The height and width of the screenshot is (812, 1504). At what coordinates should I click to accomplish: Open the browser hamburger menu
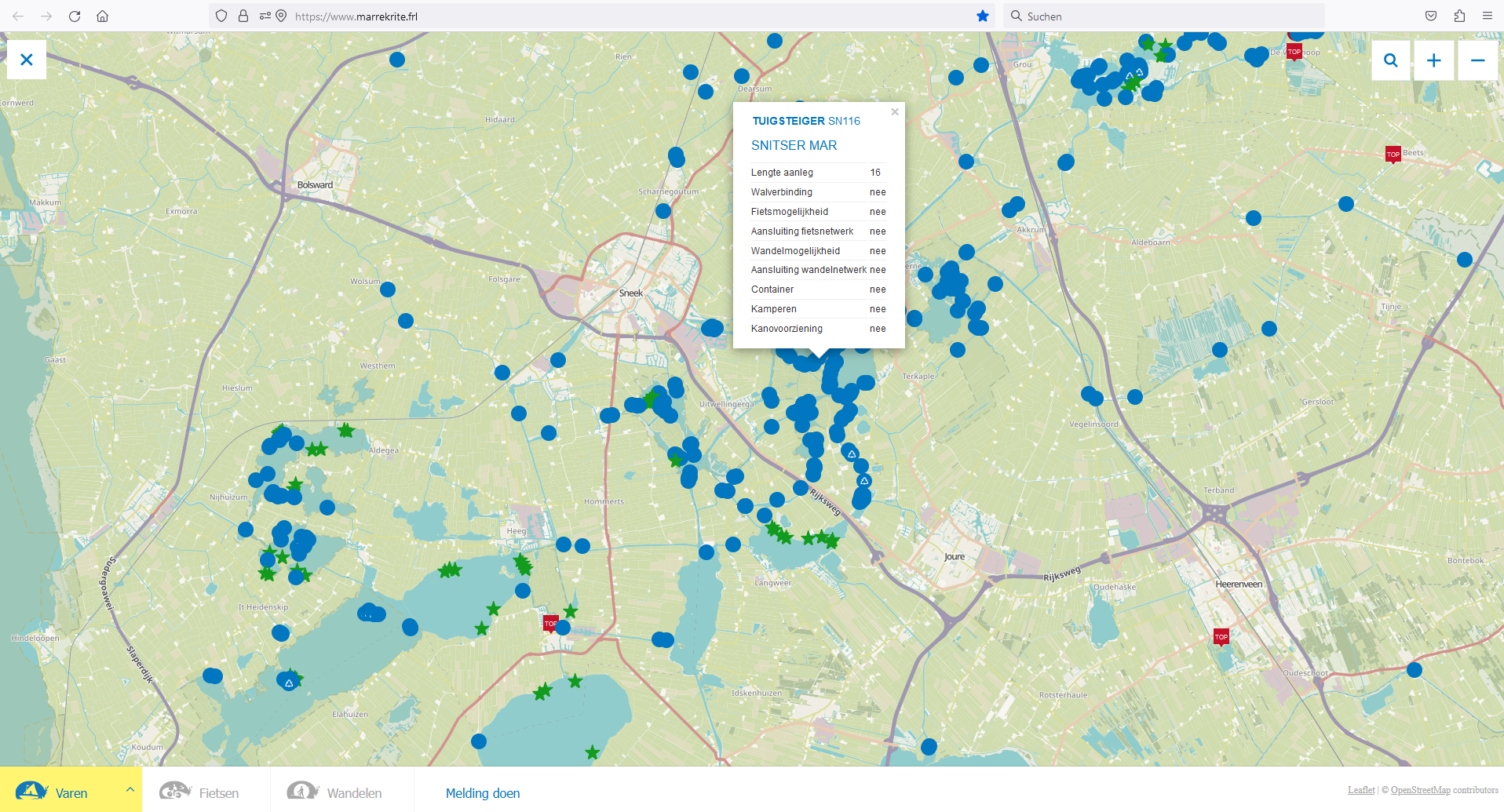point(1487,16)
